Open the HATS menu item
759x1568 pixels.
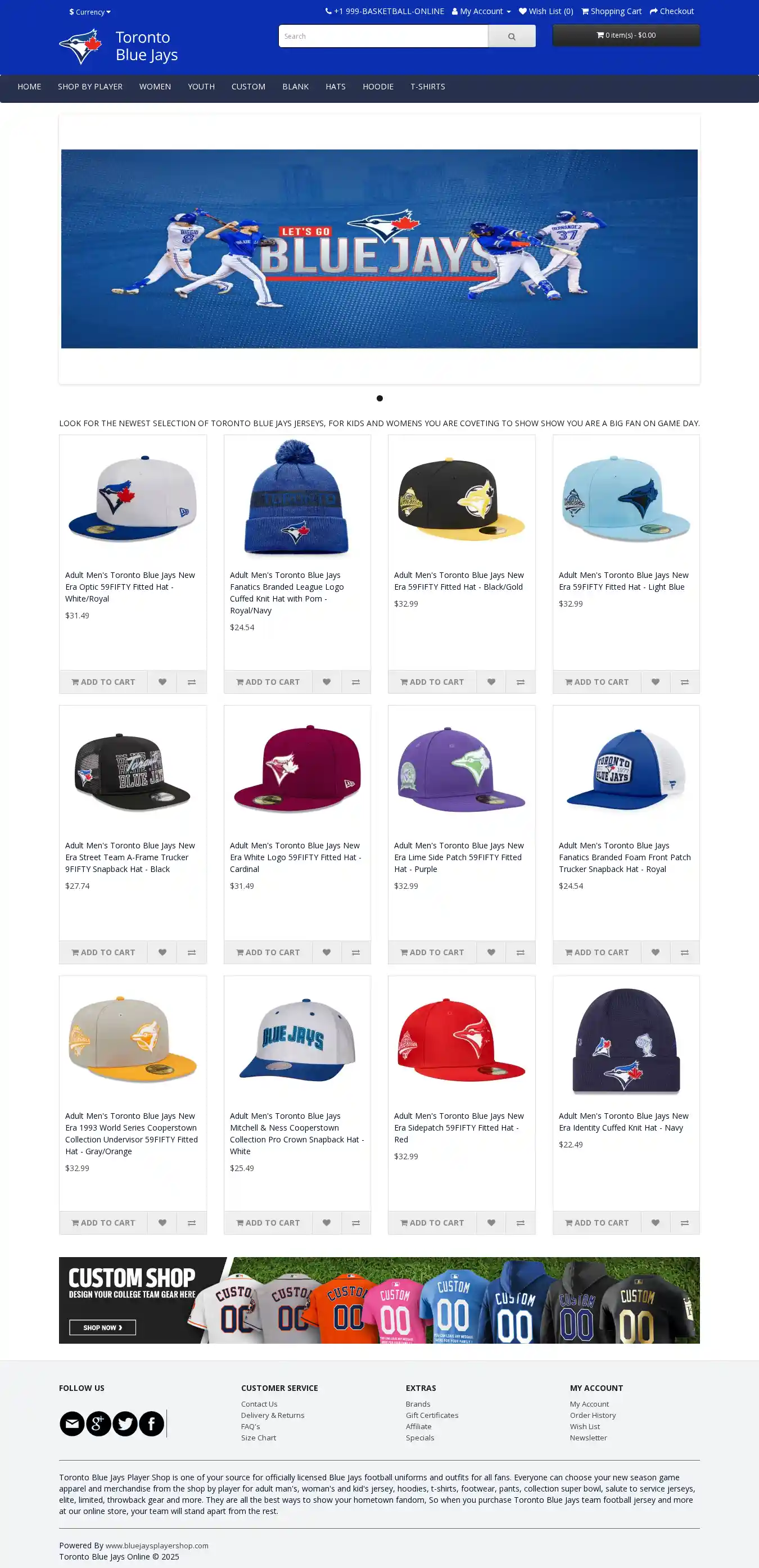336,87
